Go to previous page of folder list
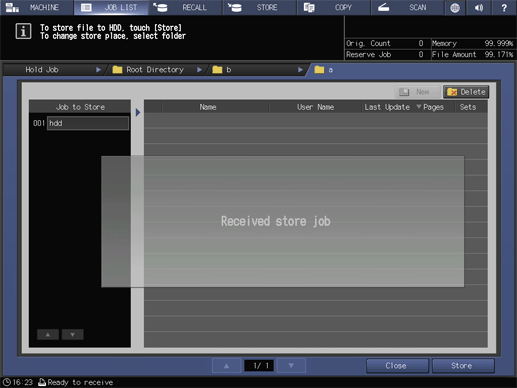The height and width of the screenshot is (388, 517). tap(226, 366)
